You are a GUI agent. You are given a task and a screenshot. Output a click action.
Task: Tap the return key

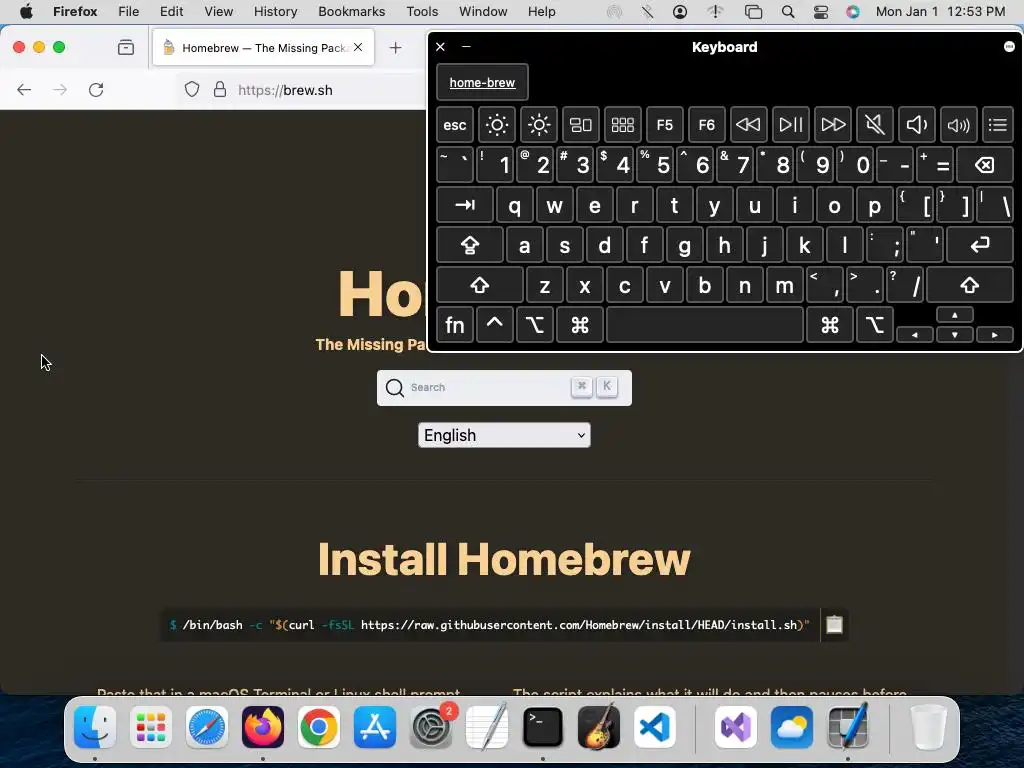[980, 245]
